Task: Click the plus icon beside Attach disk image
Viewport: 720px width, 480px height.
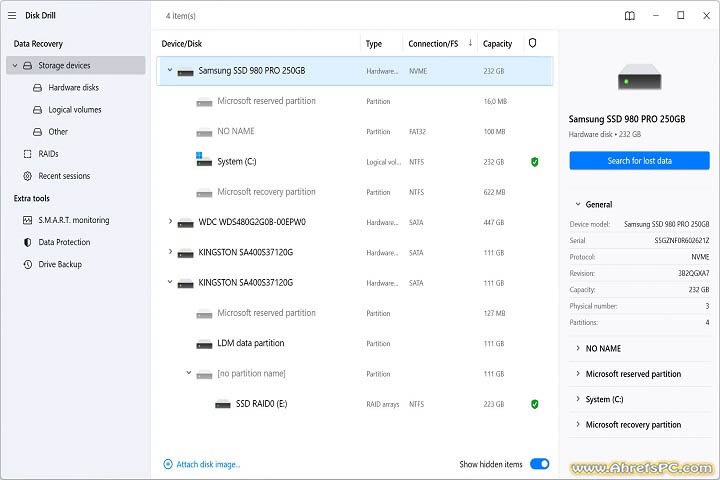Action: pyautogui.click(x=168, y=464)
